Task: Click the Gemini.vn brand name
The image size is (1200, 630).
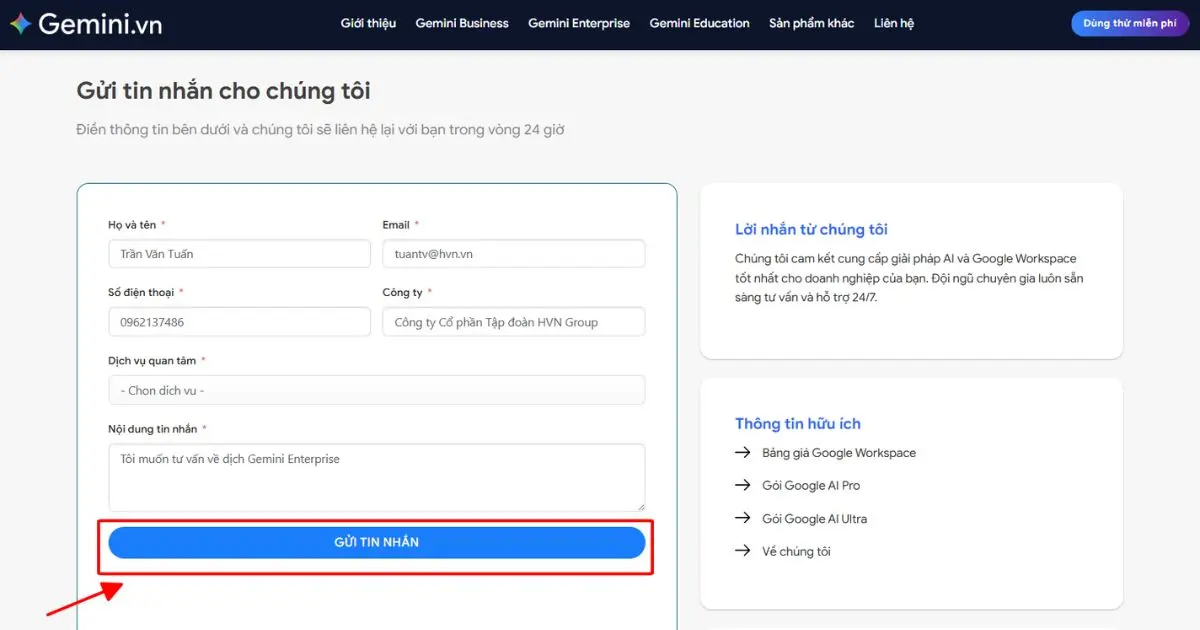Action: (x=100, y=24)
